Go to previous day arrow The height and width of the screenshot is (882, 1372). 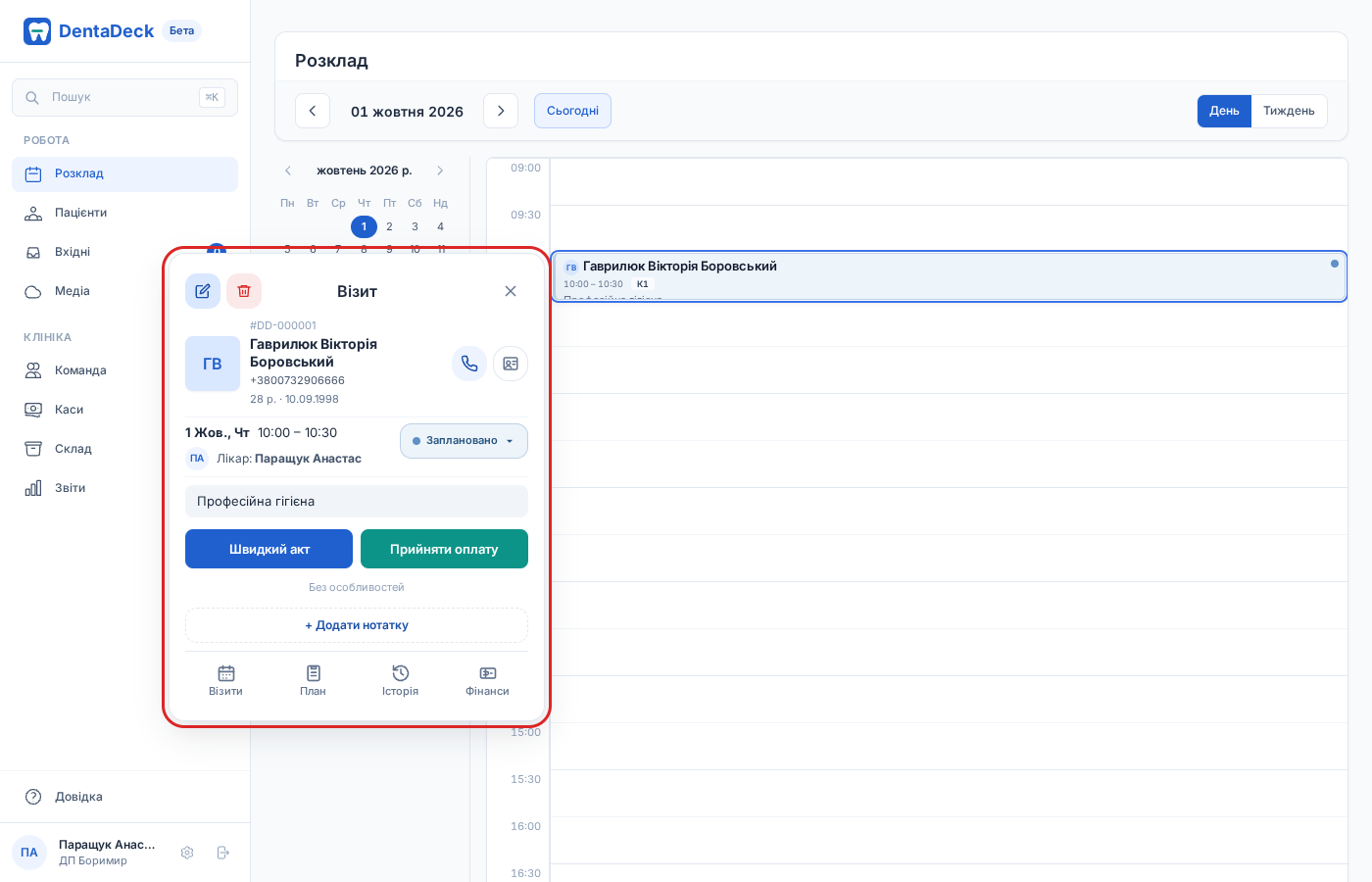click(x=313, y=111)
